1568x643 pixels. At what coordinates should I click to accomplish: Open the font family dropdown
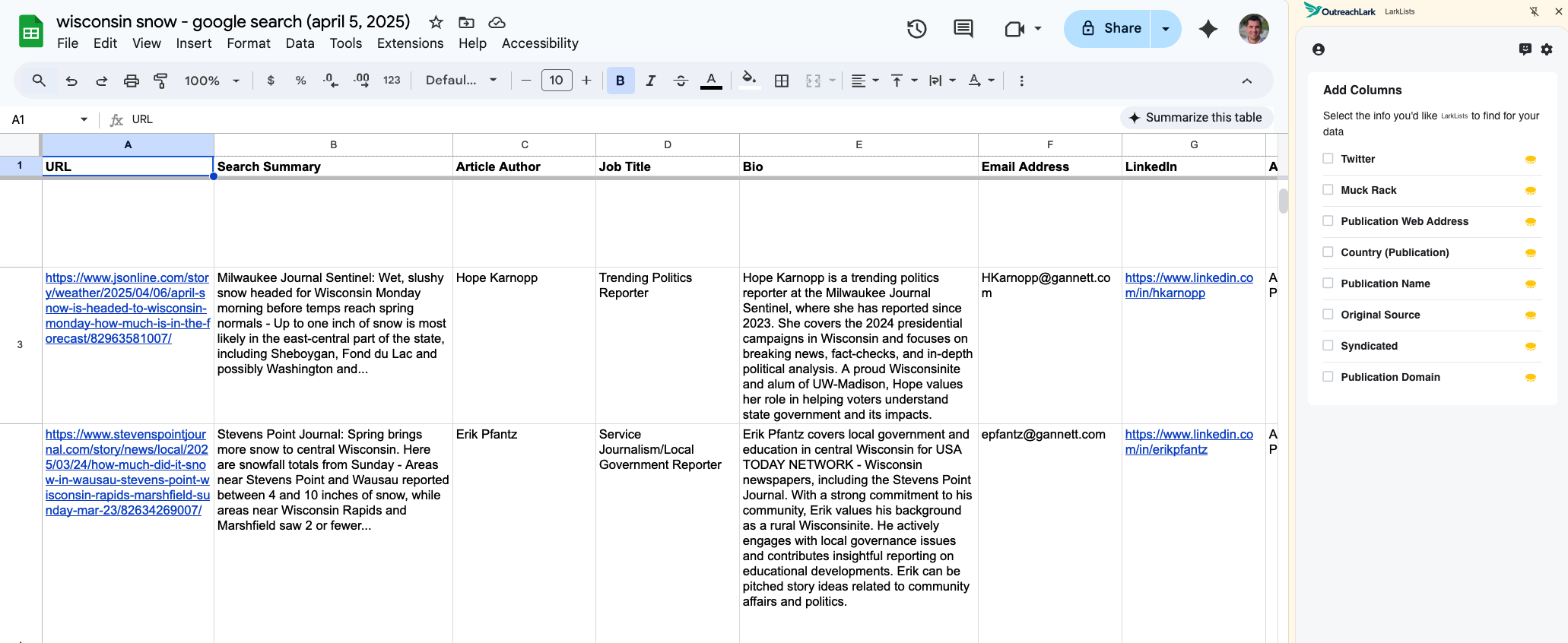point(461,81)
